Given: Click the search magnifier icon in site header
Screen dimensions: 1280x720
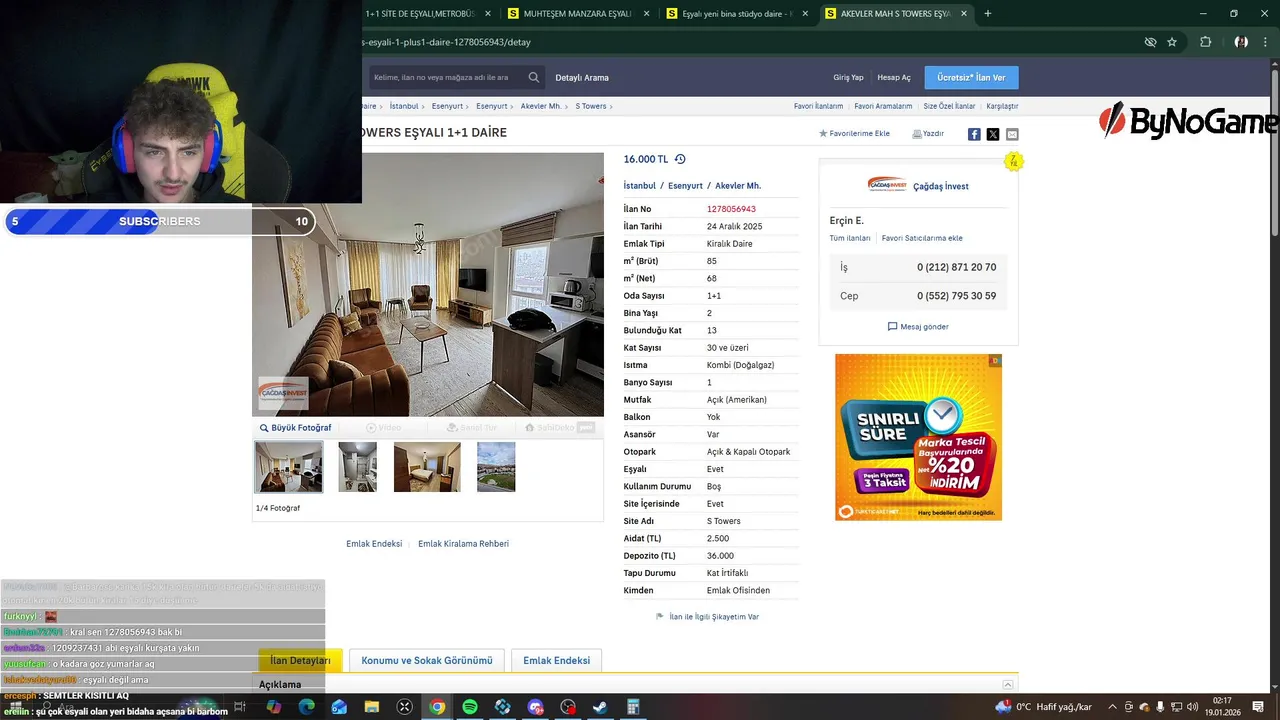Looking at the screenshot, I should coord(534,77).
